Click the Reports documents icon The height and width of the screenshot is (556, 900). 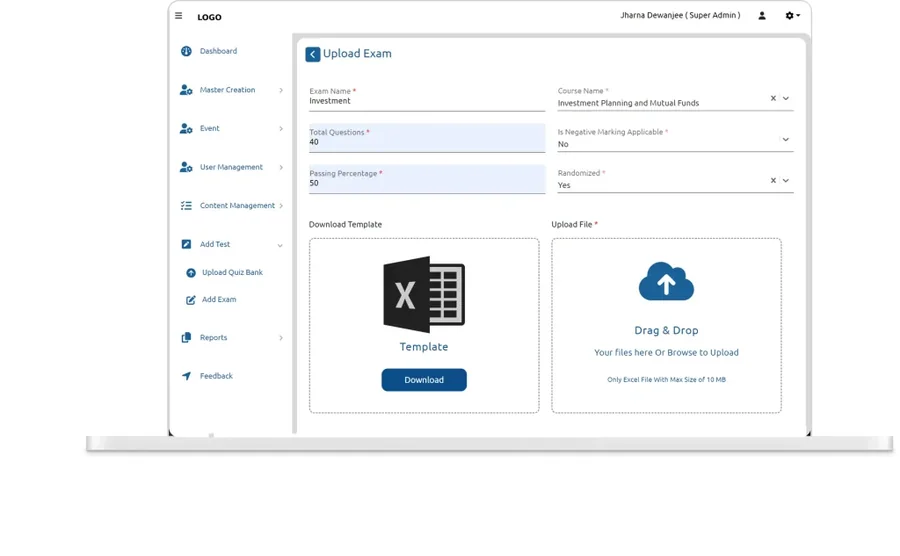pyautogui.click(x=186, y=338)
